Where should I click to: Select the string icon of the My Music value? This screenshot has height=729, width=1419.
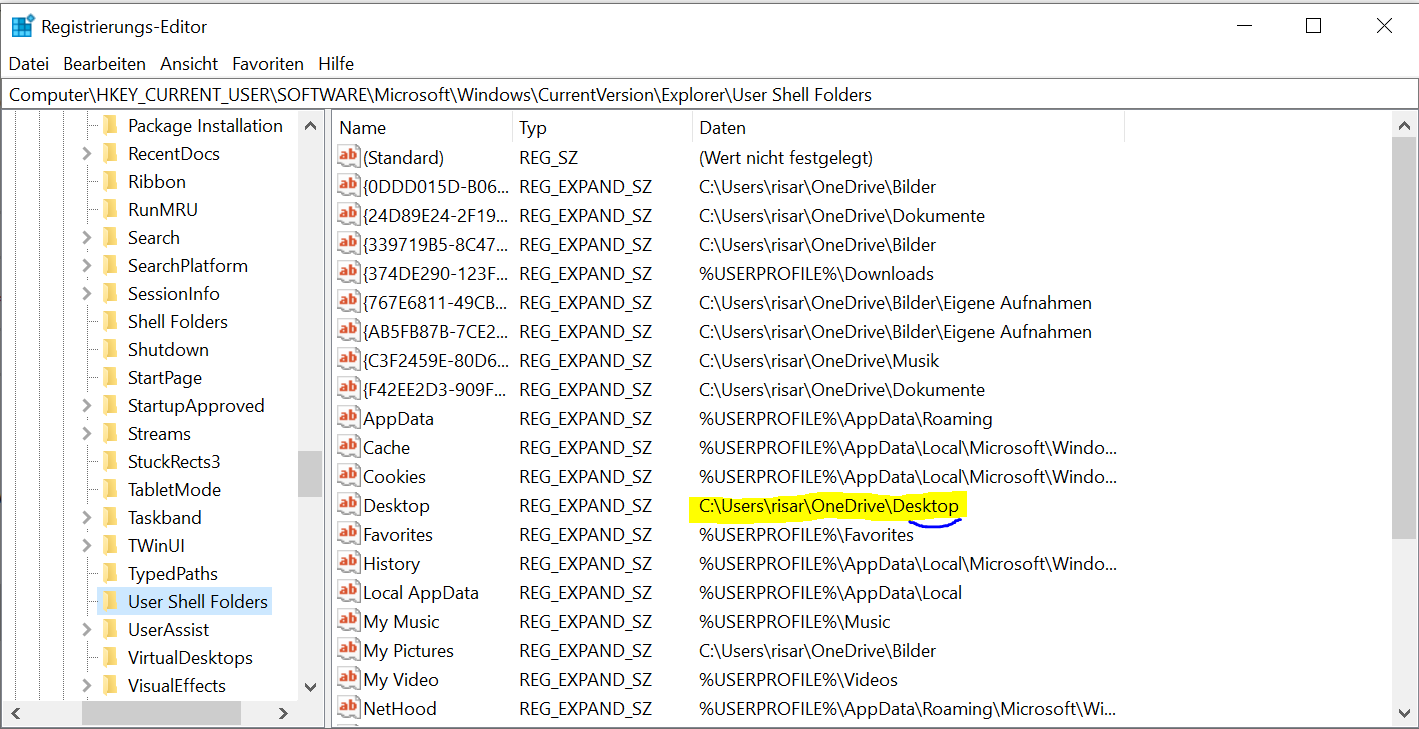tap(348, 621)
